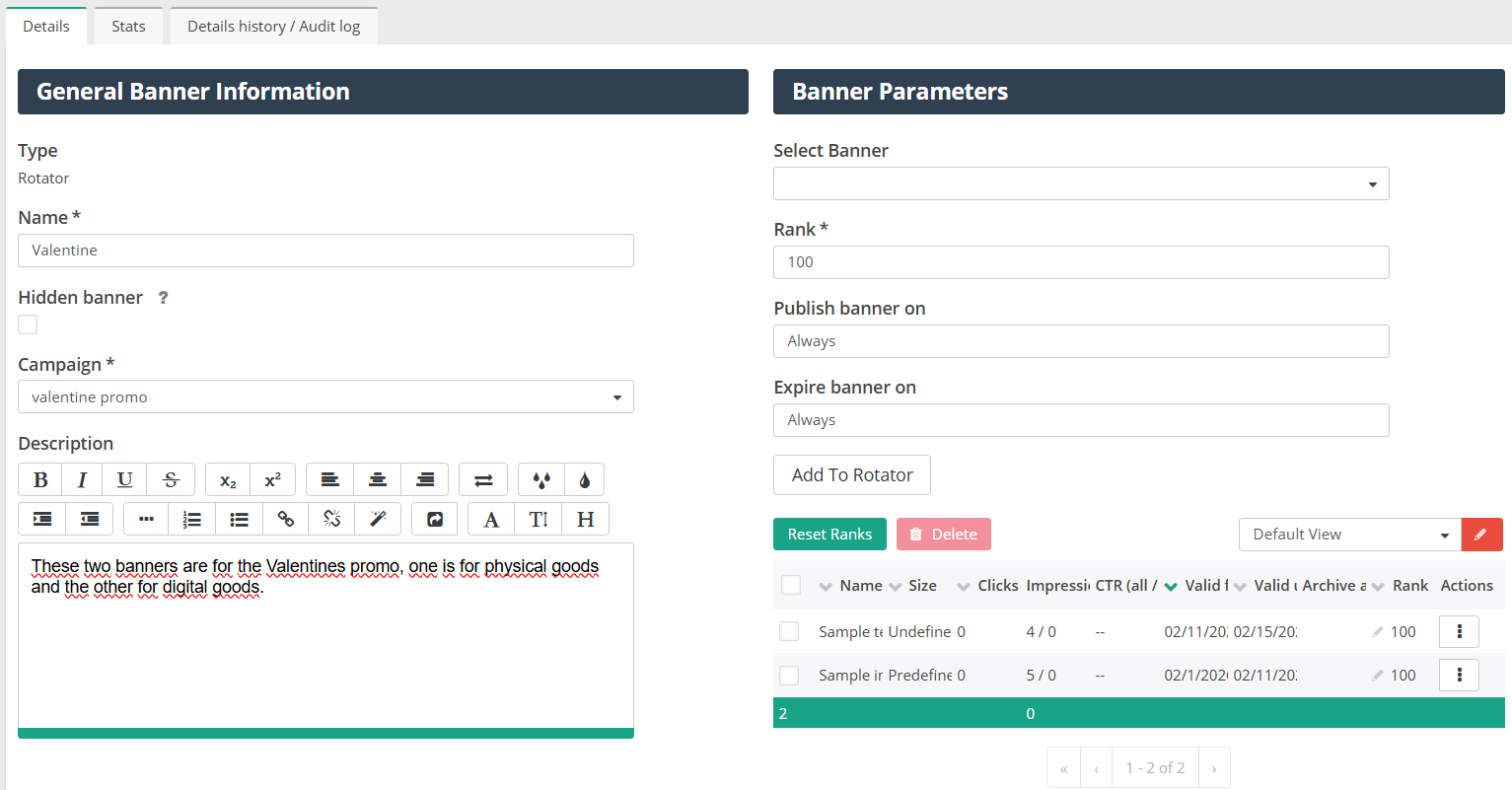Click the Add To Rotator button
The width and height of the screenshot is (1512, 790).
tap(852, 475)
